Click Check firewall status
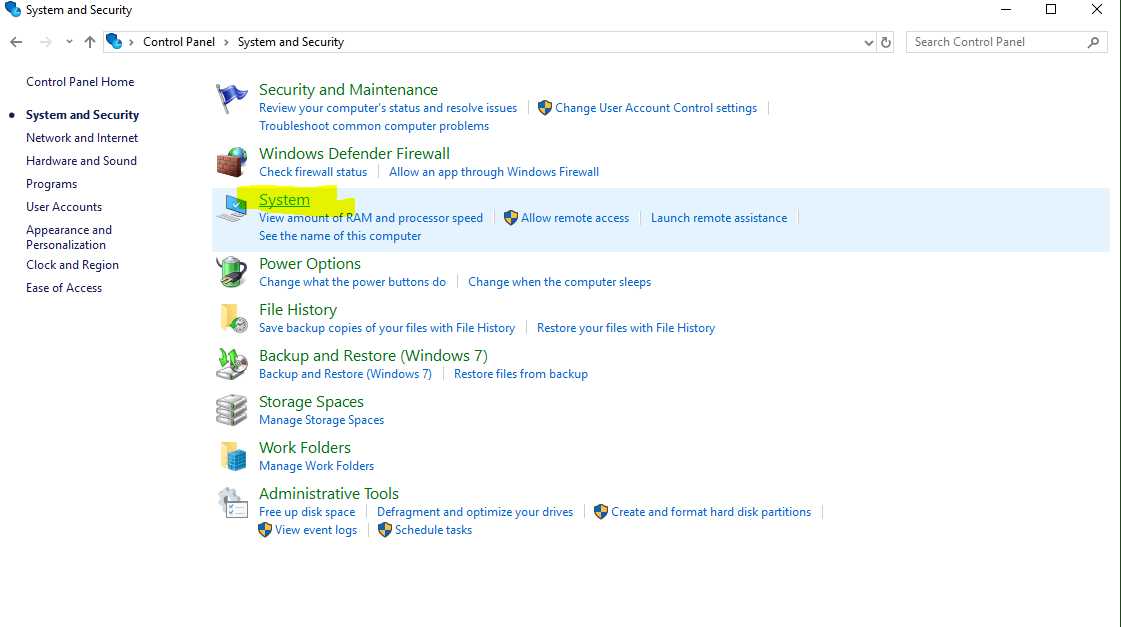 pyautogui.click(x=313, y=172)
